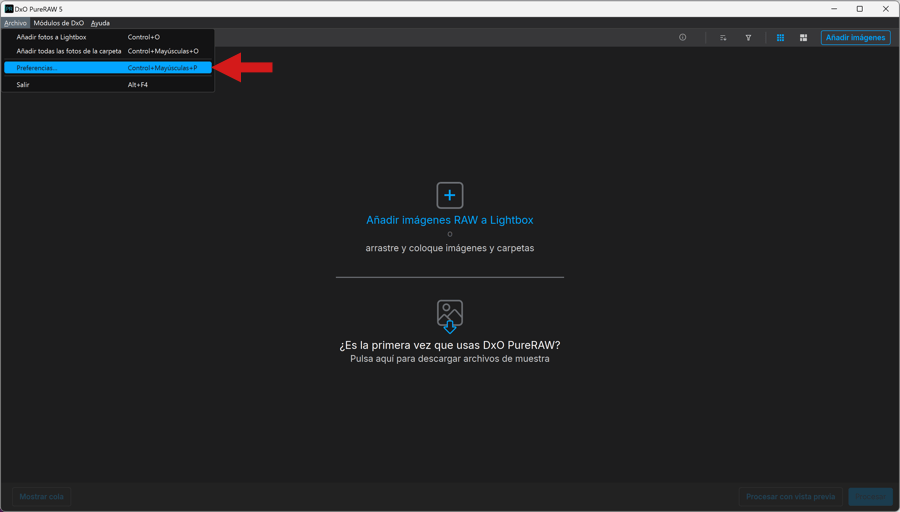Switch to small grid thumbnail view
This screenshot has height=512, width=900.
click(x=780, y=37)
